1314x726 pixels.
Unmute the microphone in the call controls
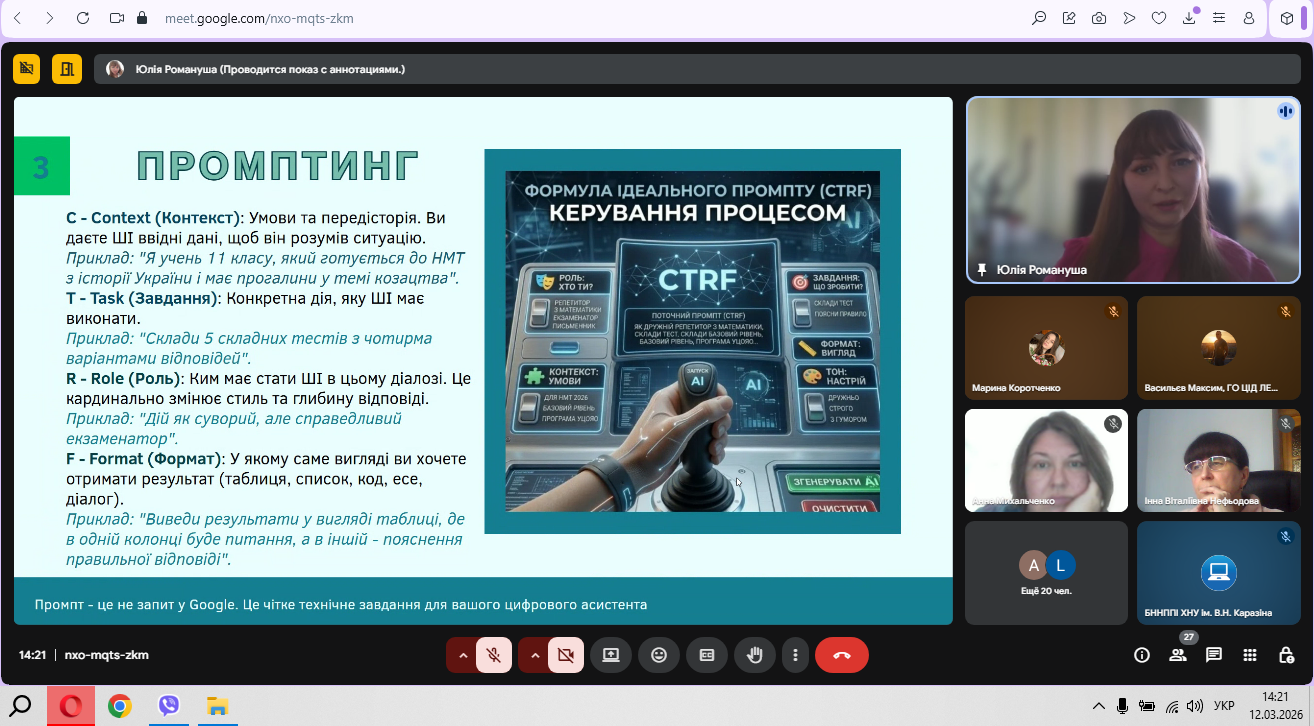coord(493,655)
